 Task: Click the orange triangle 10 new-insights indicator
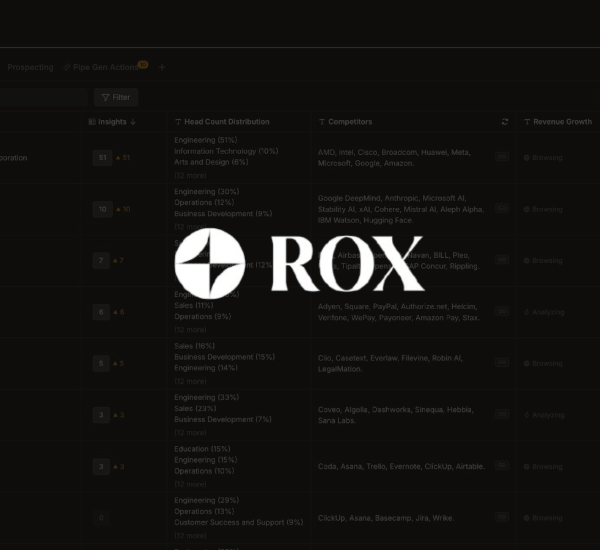(x=123, y=209)
